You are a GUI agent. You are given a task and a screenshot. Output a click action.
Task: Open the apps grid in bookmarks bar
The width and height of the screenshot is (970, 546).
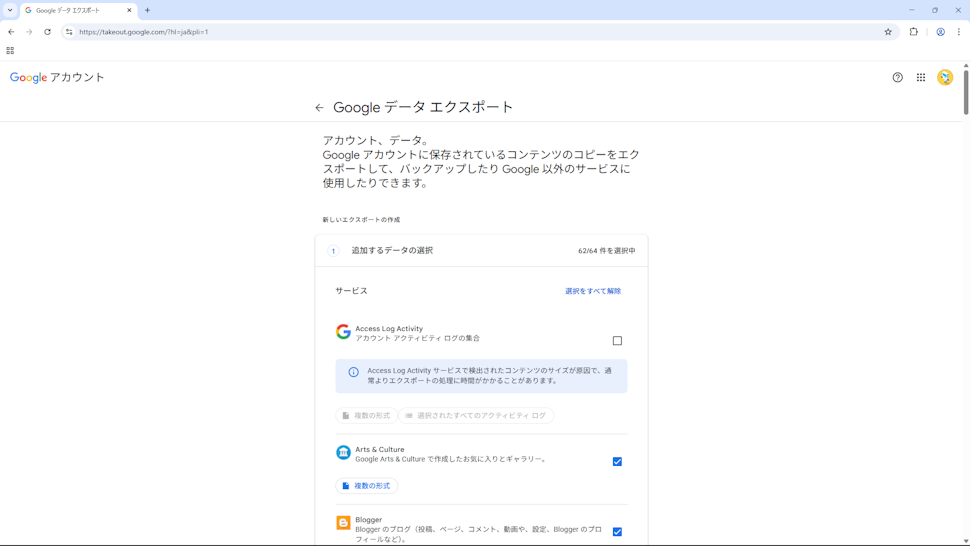(10, 51)
